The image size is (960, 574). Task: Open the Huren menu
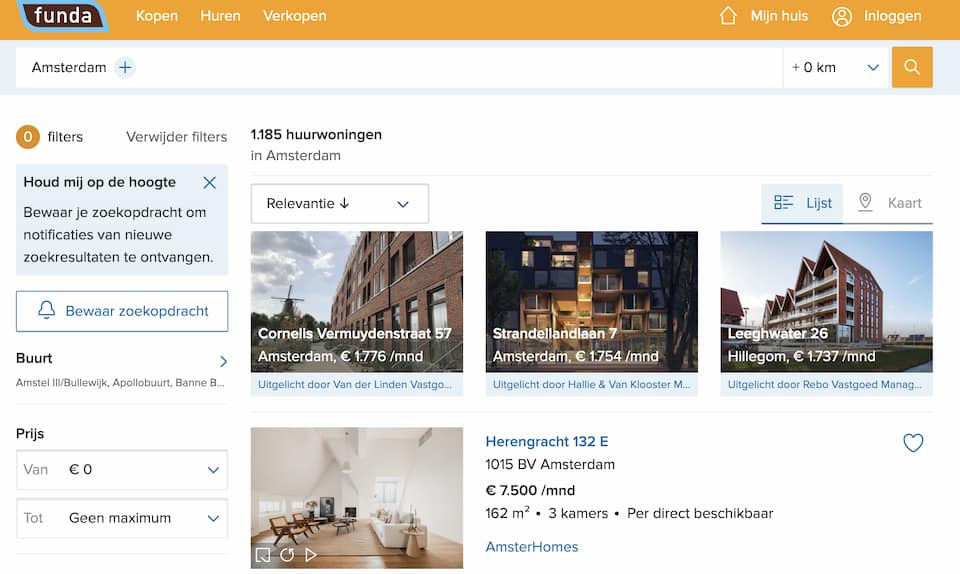(220, 16)
